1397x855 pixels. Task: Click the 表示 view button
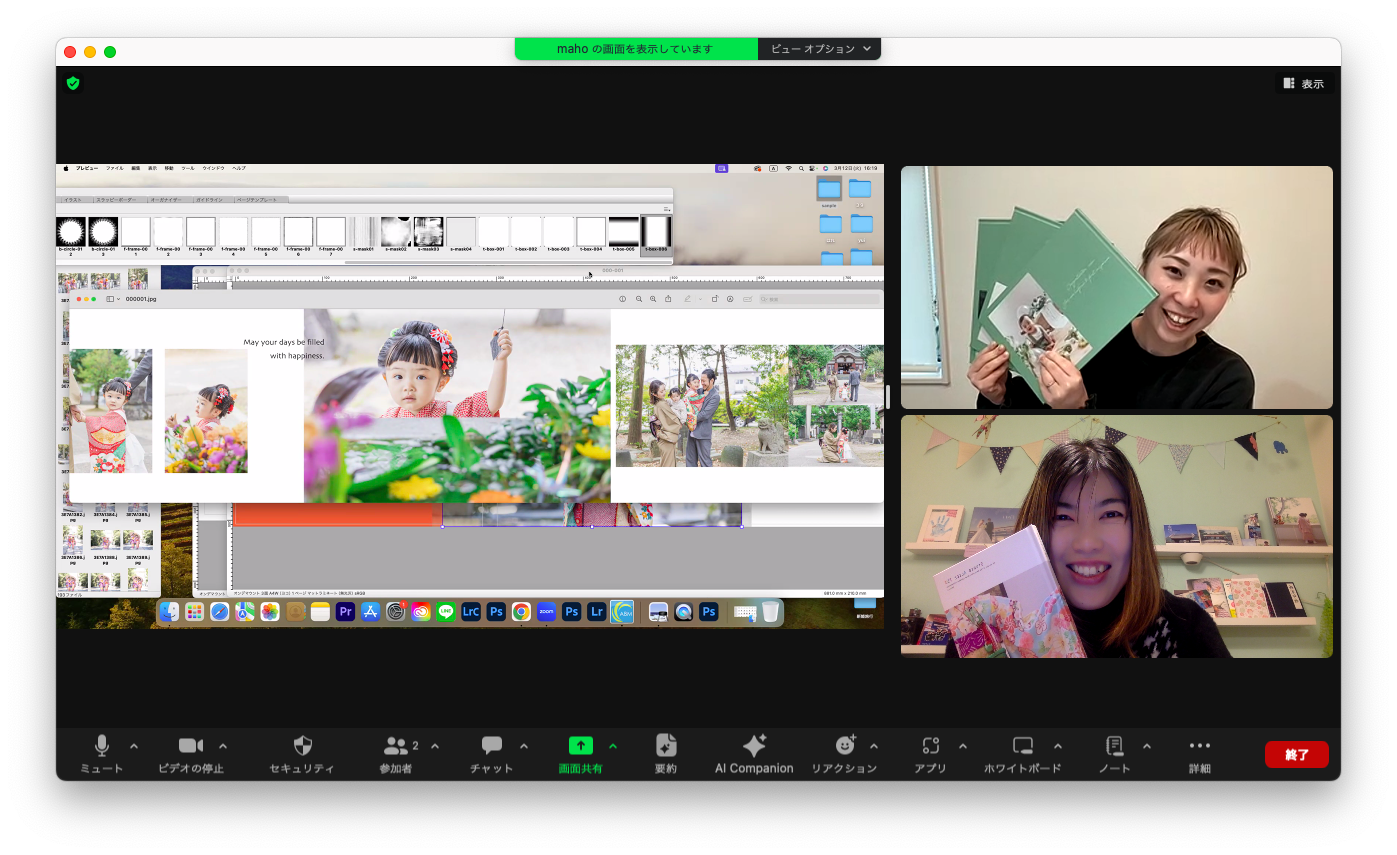(x=1304, y=84)
